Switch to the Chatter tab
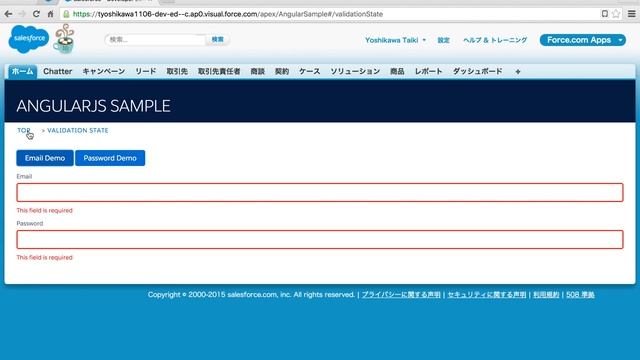640x360 pixels. click(x=58, y=71)
